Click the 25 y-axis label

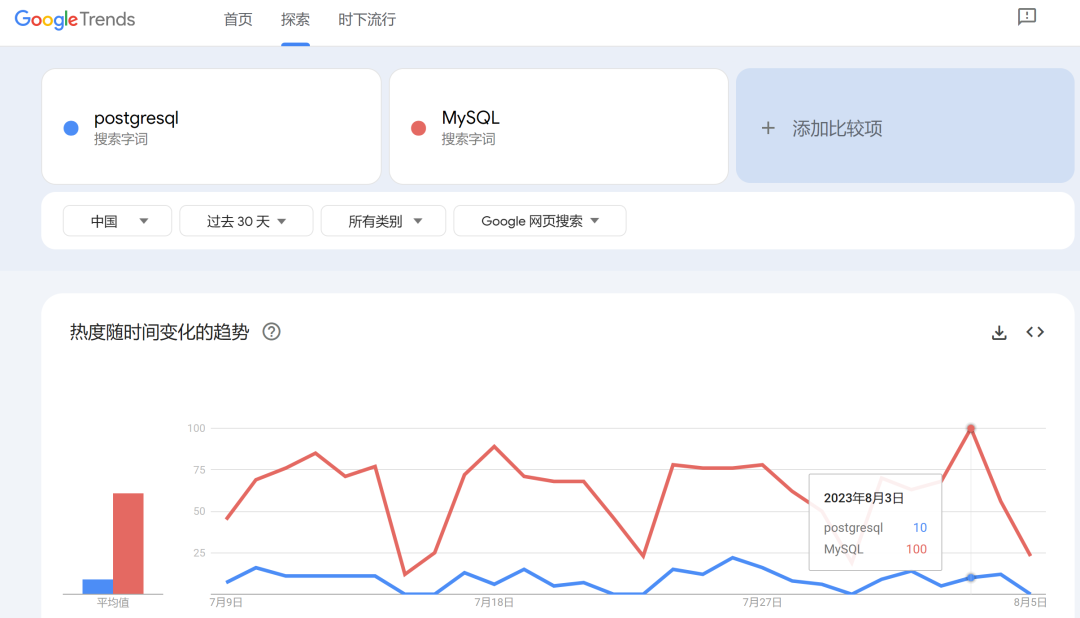pyautogui.click(x=199, y=553)
